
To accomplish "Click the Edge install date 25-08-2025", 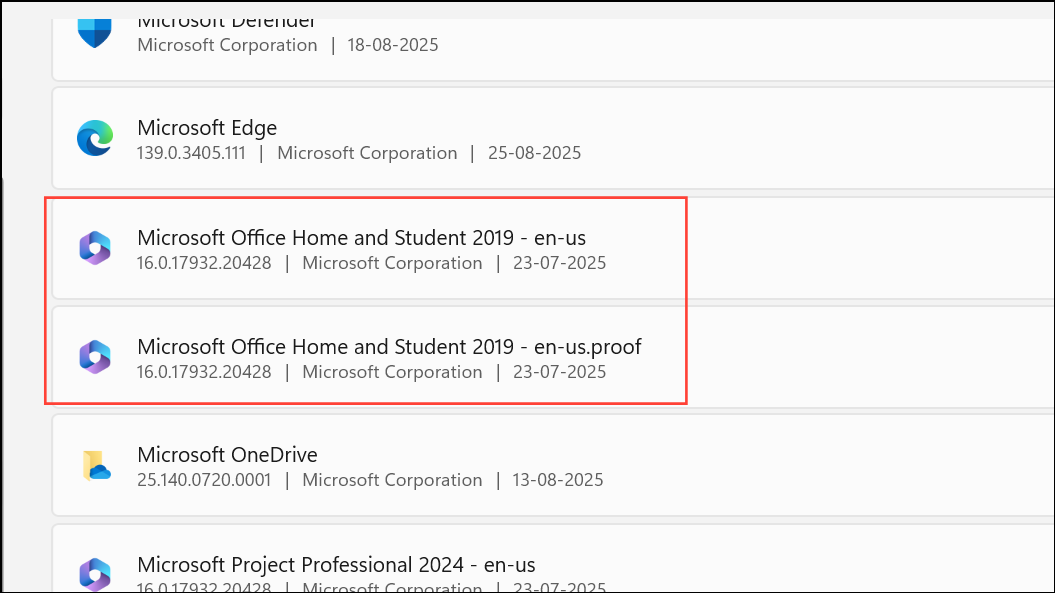I will click(534, 153).
